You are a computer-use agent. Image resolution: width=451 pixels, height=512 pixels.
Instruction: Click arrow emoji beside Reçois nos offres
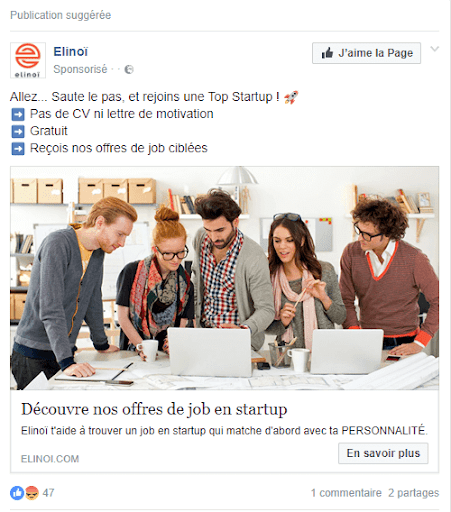click(x=18, y=149)
